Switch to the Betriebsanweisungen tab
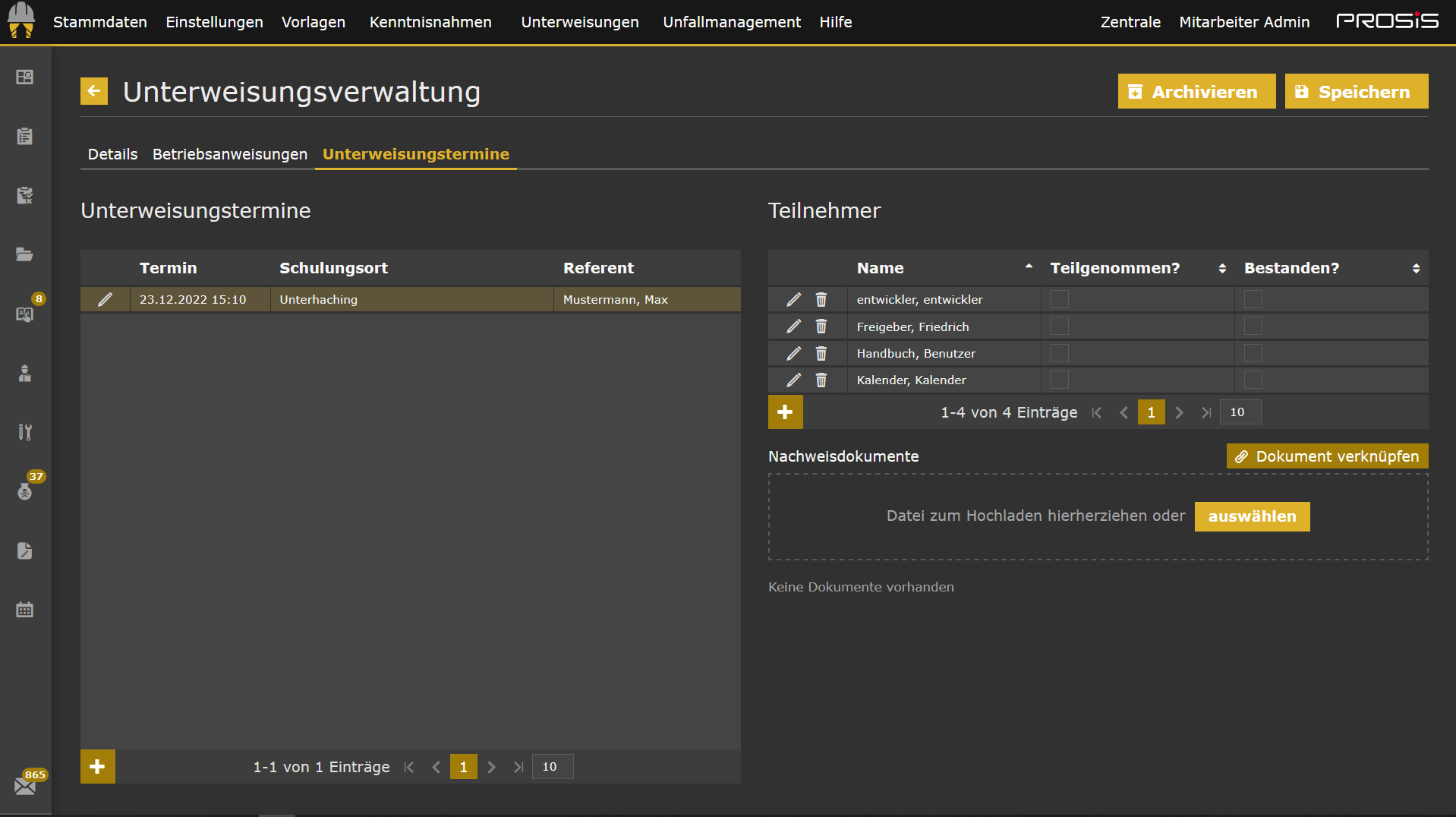 [229, 154]
